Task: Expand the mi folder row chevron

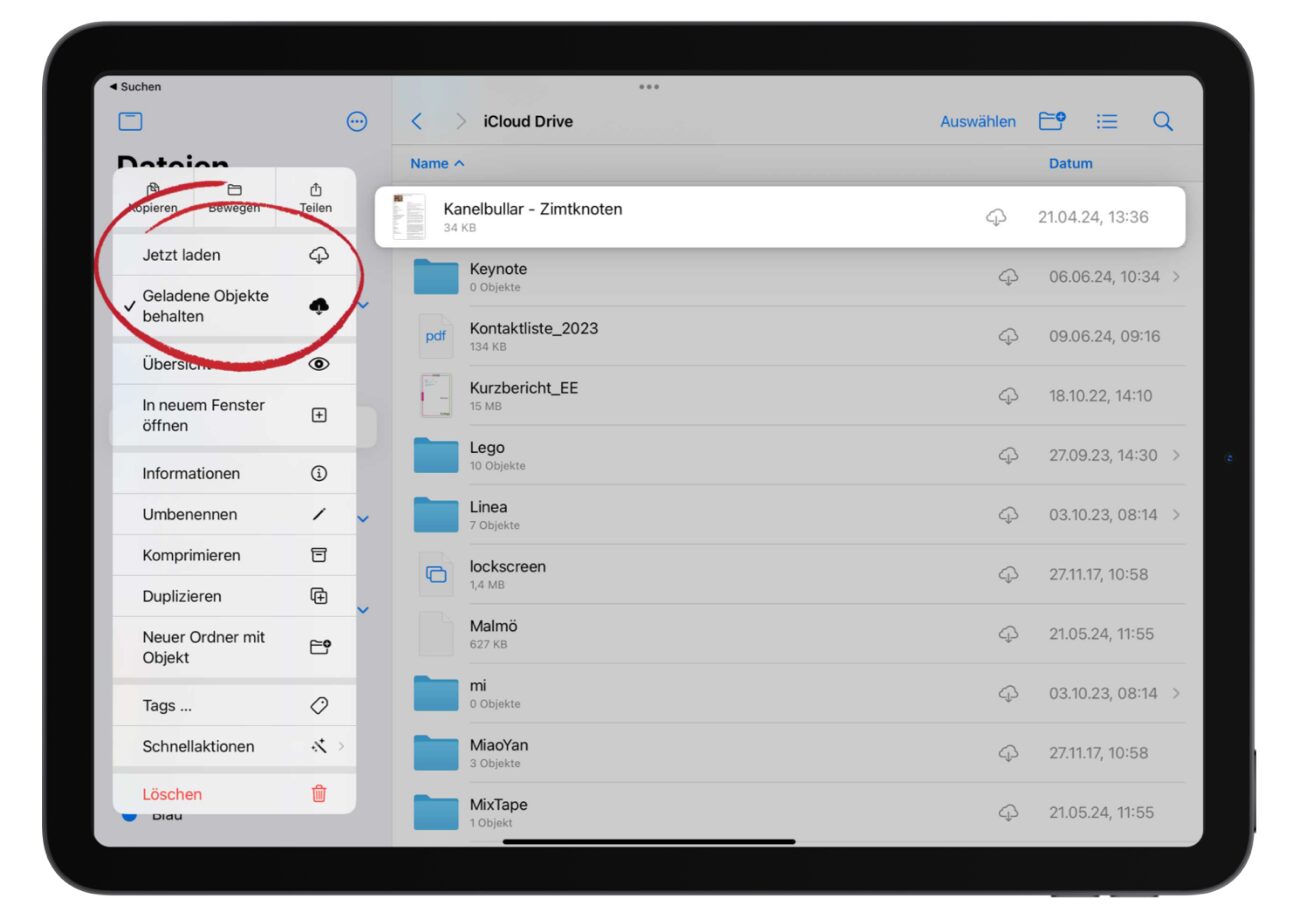Action: tap(1176, 693)
